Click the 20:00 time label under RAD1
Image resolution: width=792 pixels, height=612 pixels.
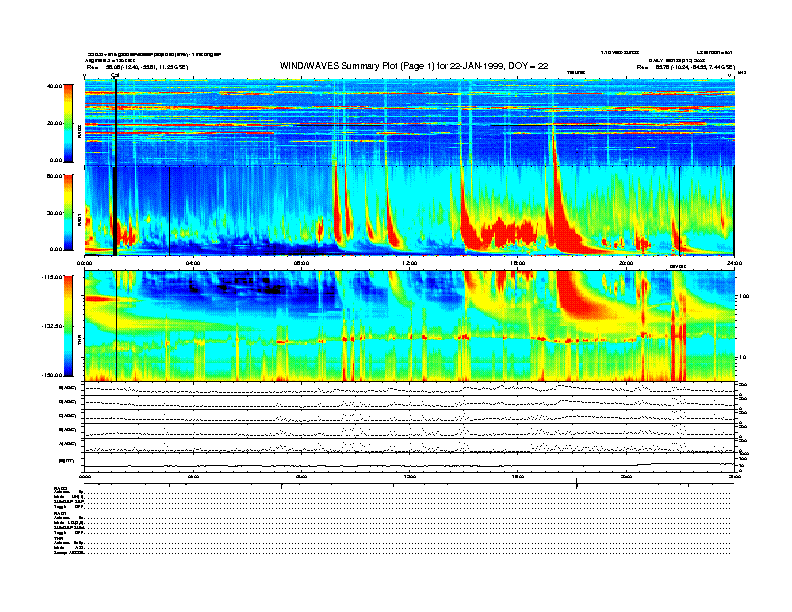626,263
